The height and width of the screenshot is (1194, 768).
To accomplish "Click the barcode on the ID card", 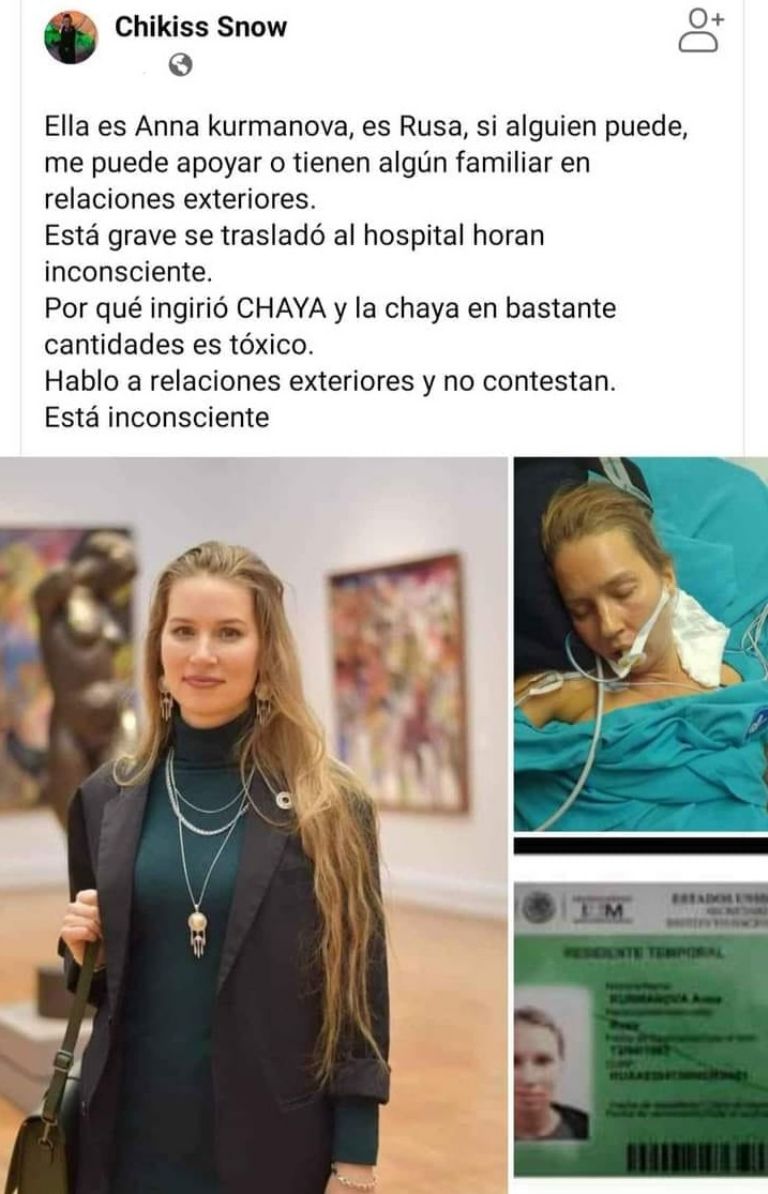I will (695, 1157).
